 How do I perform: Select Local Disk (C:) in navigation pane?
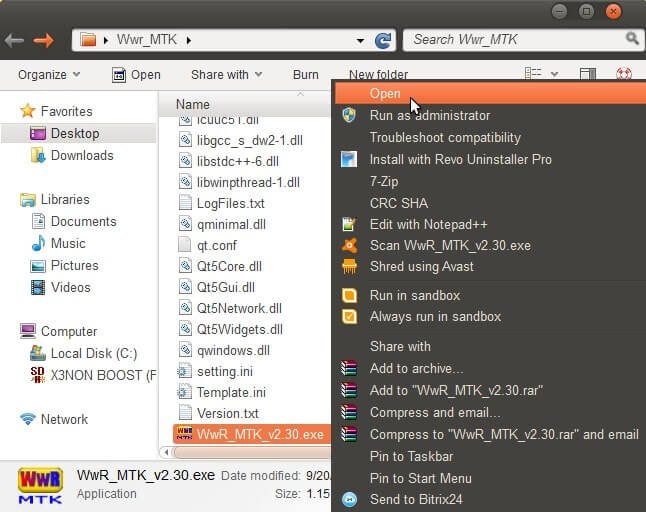point(93,353)
